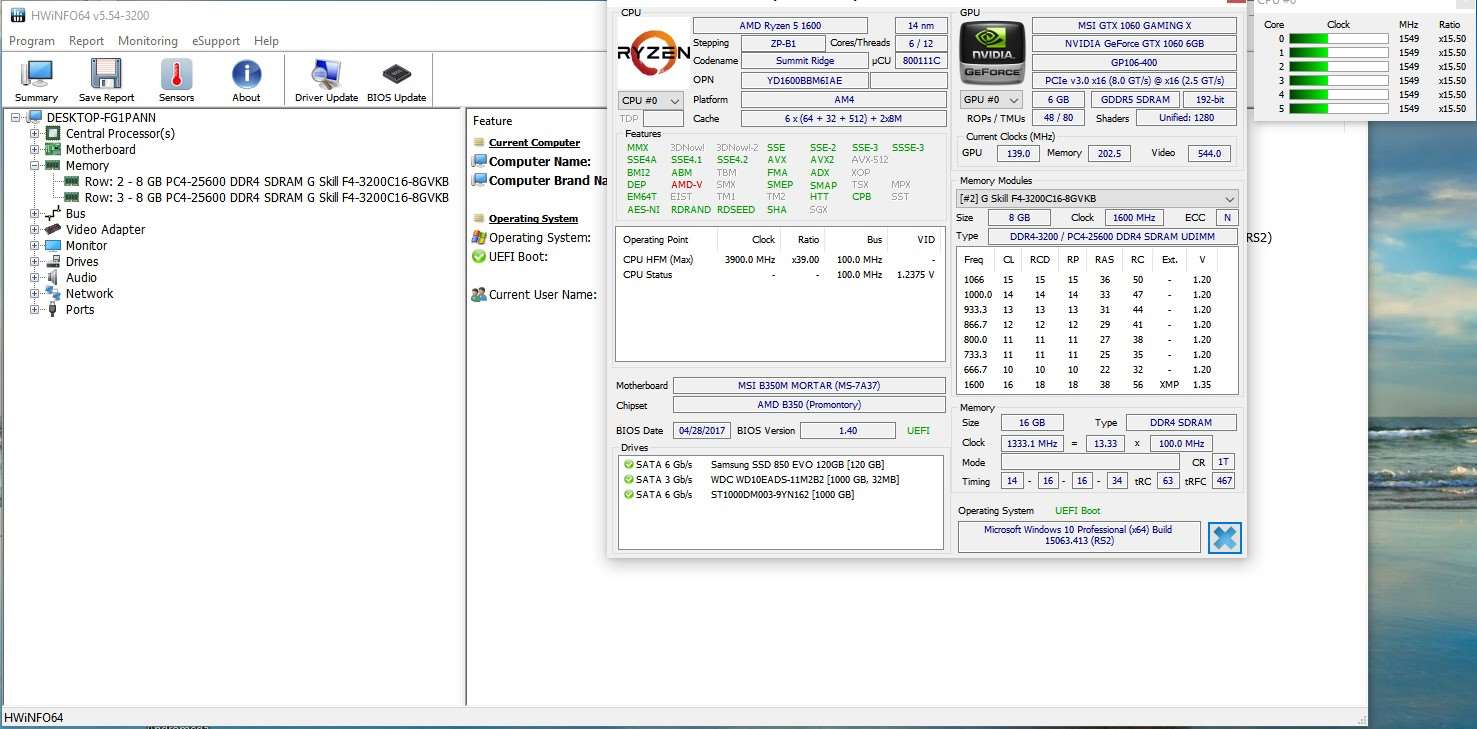Click the Audio speaker icon
The width and height of the screenshot is (1477, 729).
point(54,277)
